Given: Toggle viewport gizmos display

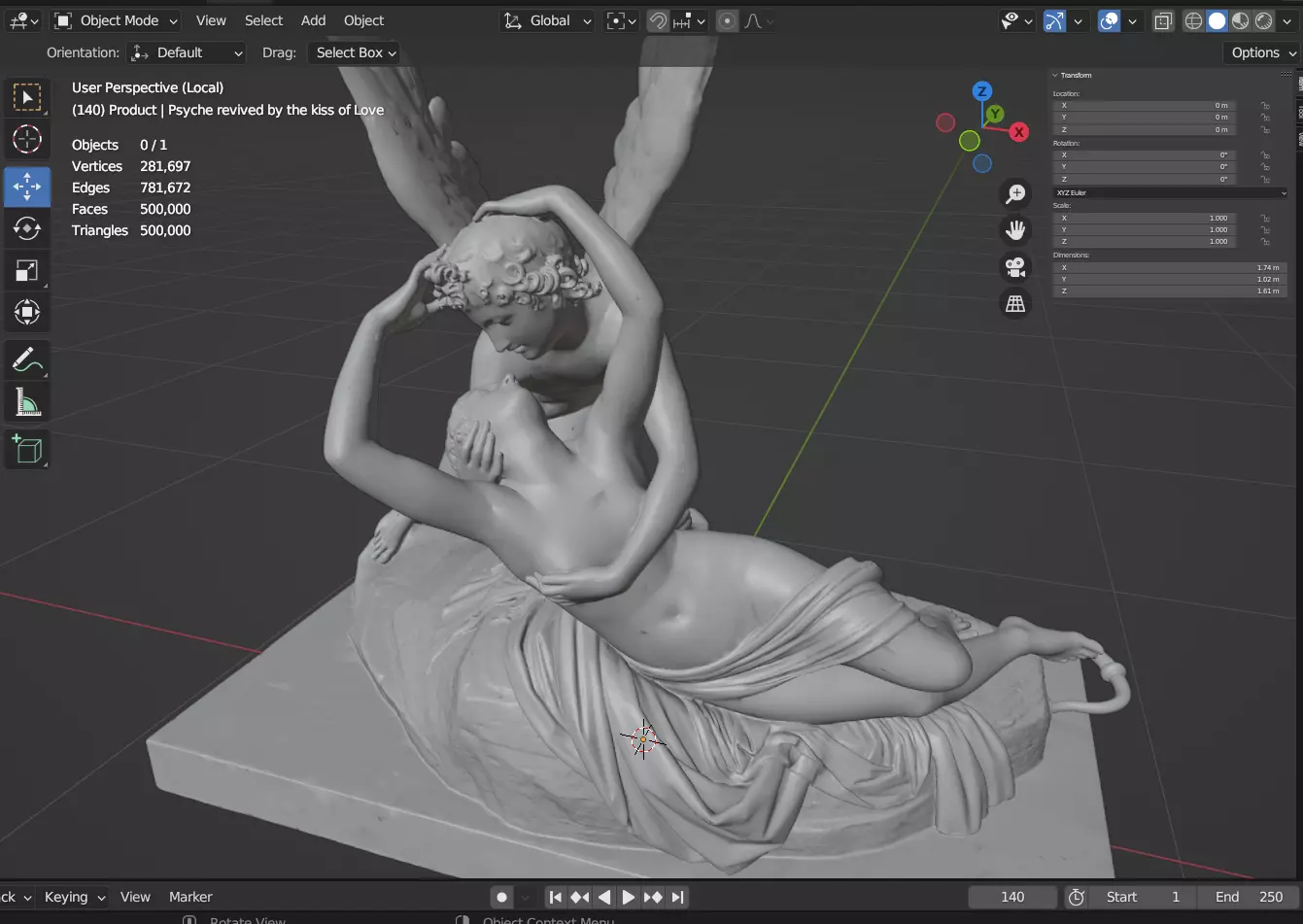Looking at the screenshot, I should 1054,20.
